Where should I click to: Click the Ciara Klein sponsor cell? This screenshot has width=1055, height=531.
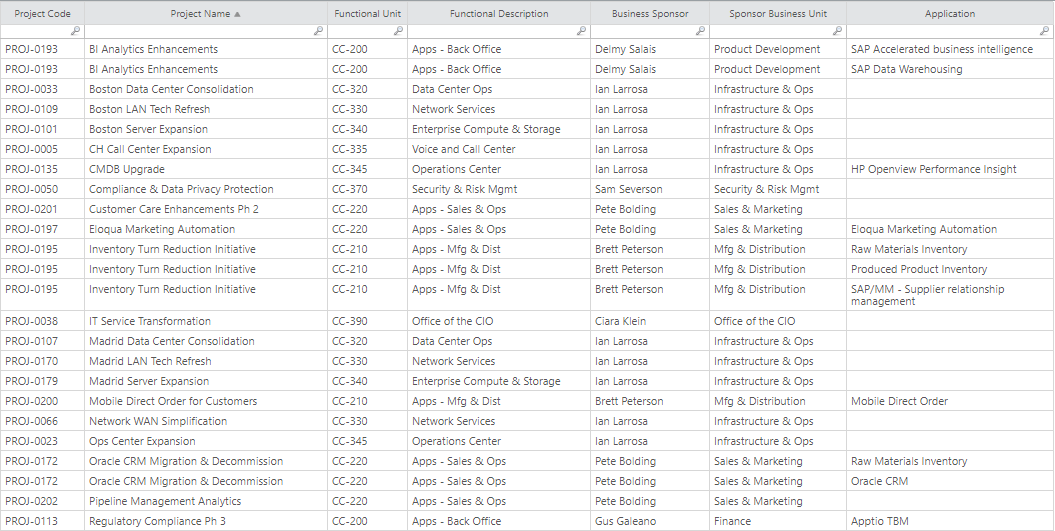pos(650,321)
